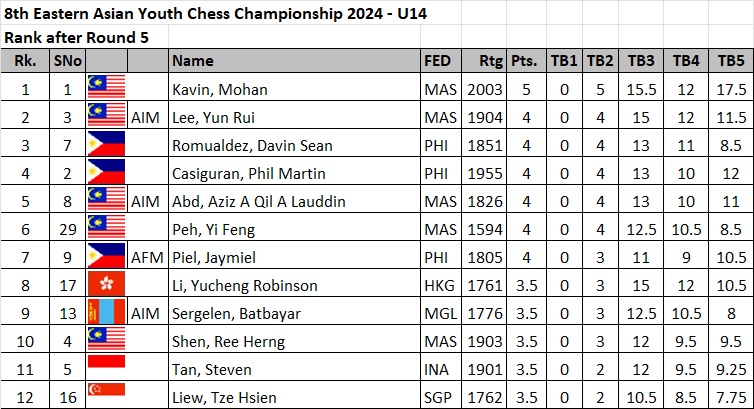This screenshot has height=409, width=754.
Task: Open Abd, Aziz A Qil A Lauddin entry
Action: [259, 201]
